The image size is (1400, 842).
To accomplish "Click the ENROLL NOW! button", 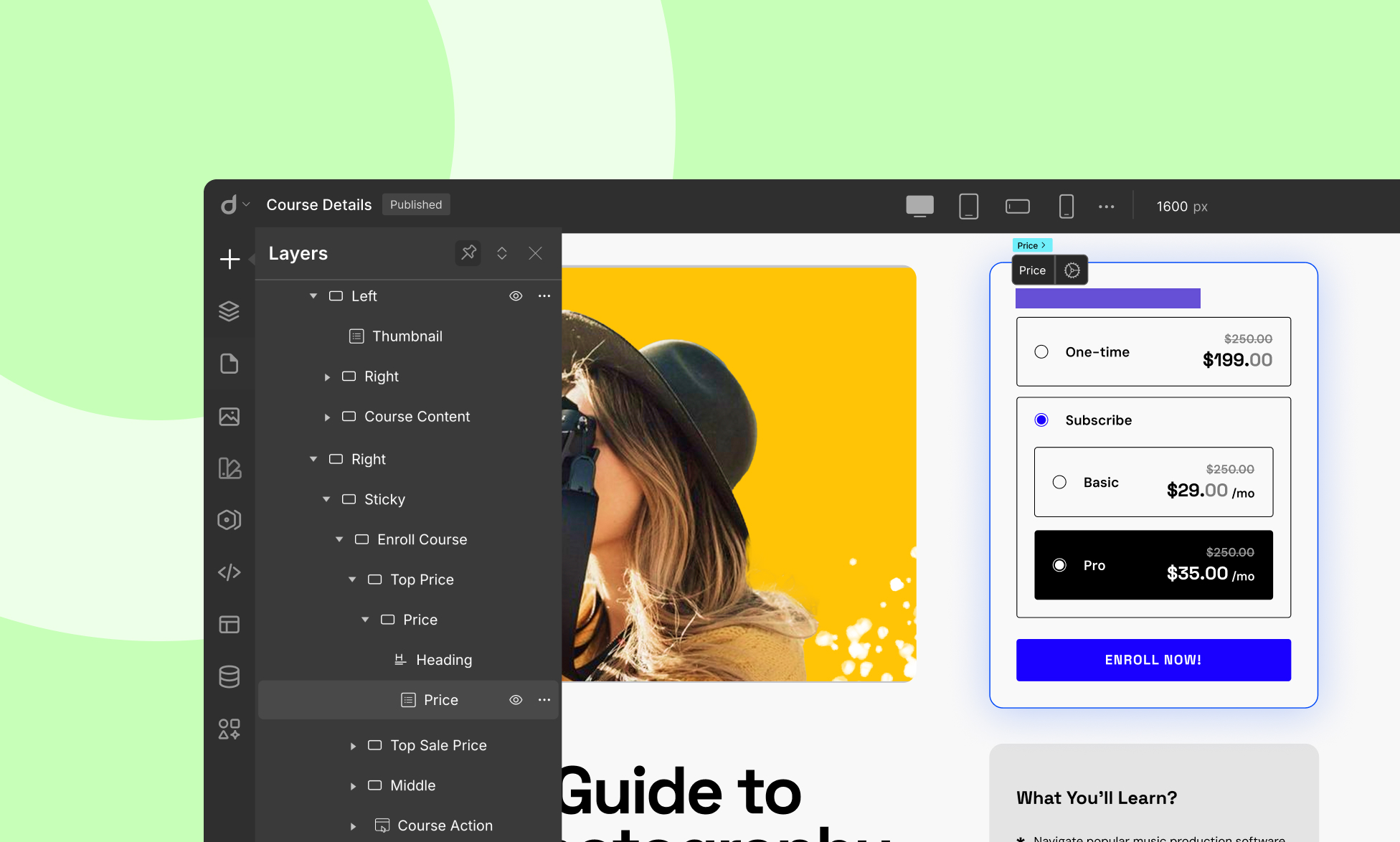I will (x=1153, y=660).
